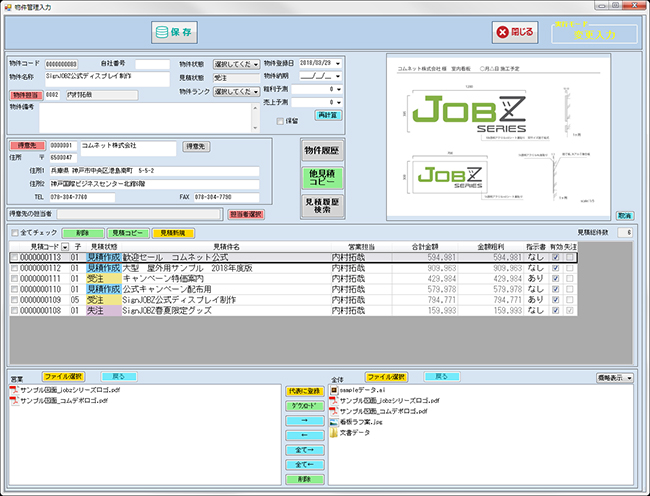Viewport: 650px width, 496px height.
Task: Click the gray 得意先 button
Action: click(196, 146)
